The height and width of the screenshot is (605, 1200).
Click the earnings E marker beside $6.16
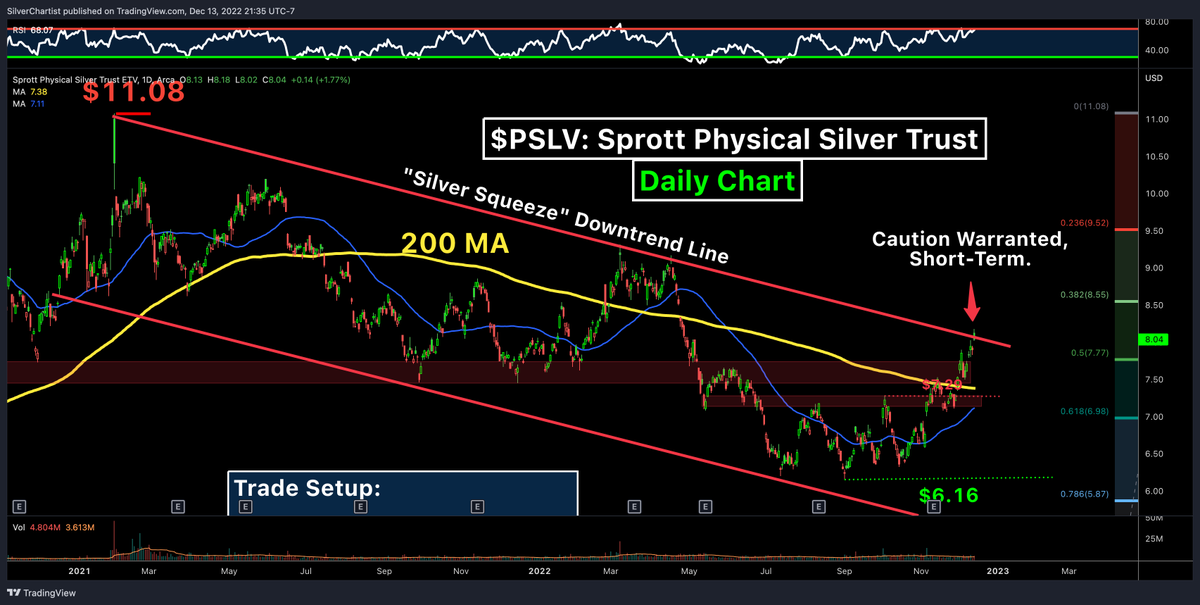(935, 507)
